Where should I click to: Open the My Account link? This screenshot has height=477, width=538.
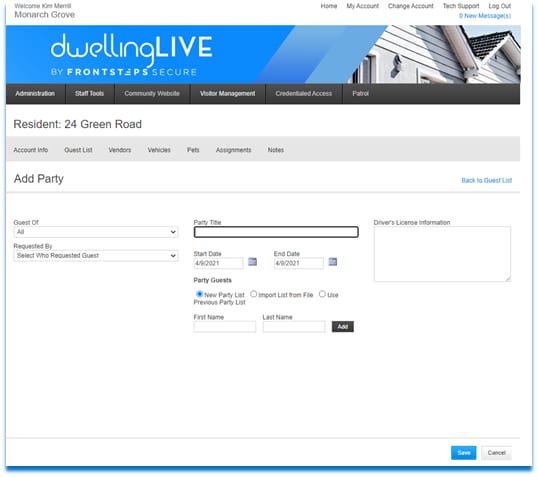[x=363, y=6]
